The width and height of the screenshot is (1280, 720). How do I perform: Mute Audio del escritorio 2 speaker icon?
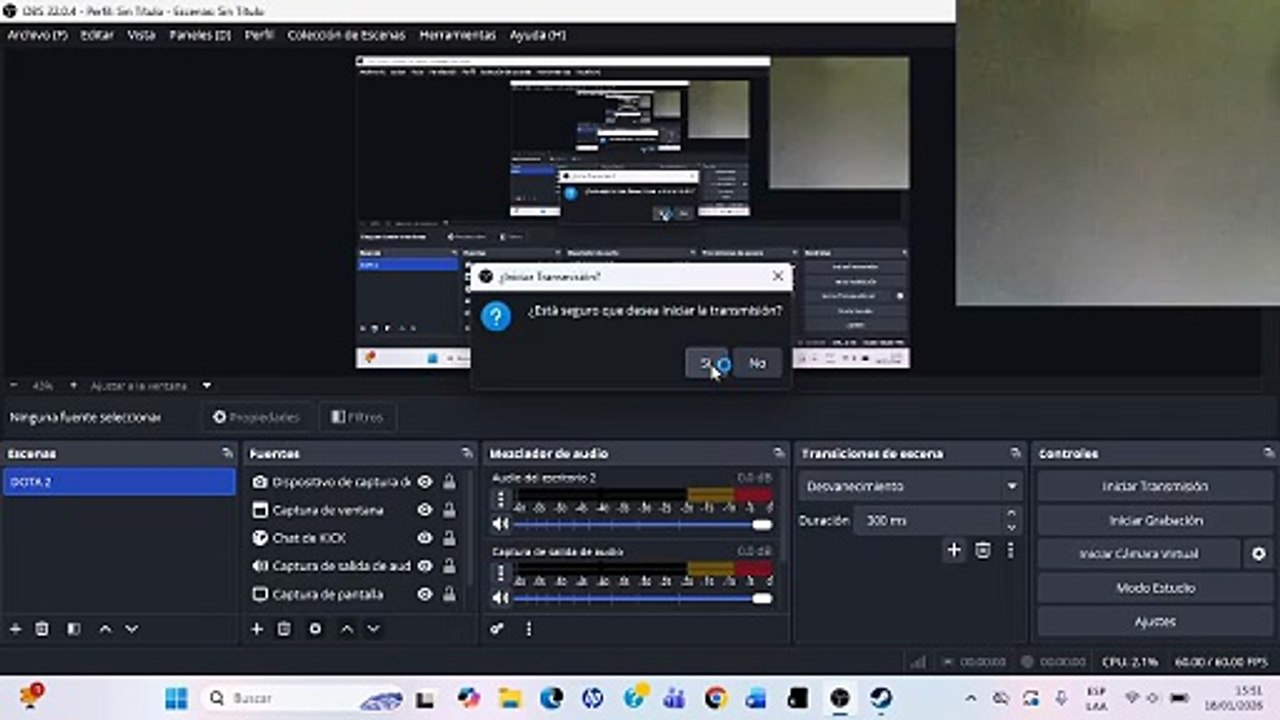(x=501, y=524)
